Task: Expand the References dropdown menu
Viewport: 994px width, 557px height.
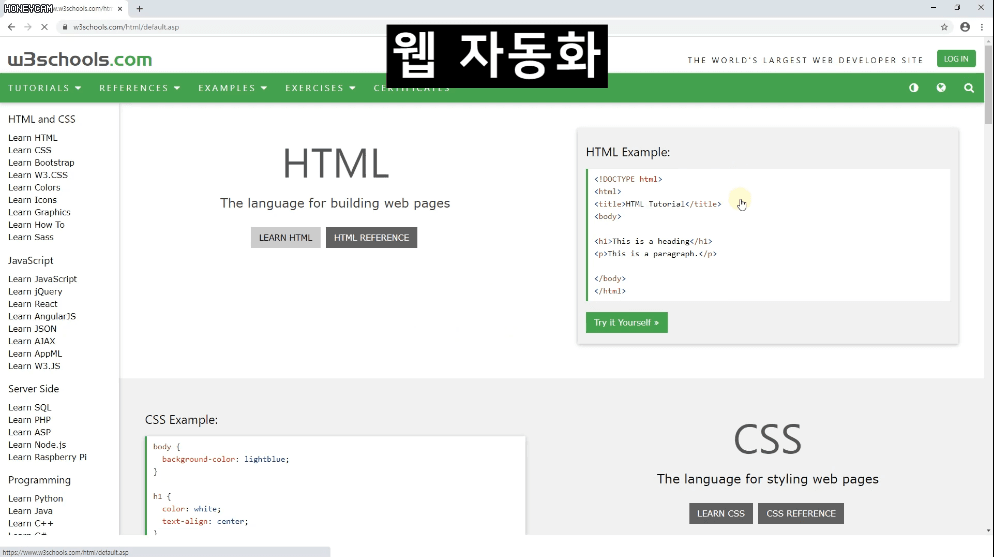Action: click(x=139, y=88)
